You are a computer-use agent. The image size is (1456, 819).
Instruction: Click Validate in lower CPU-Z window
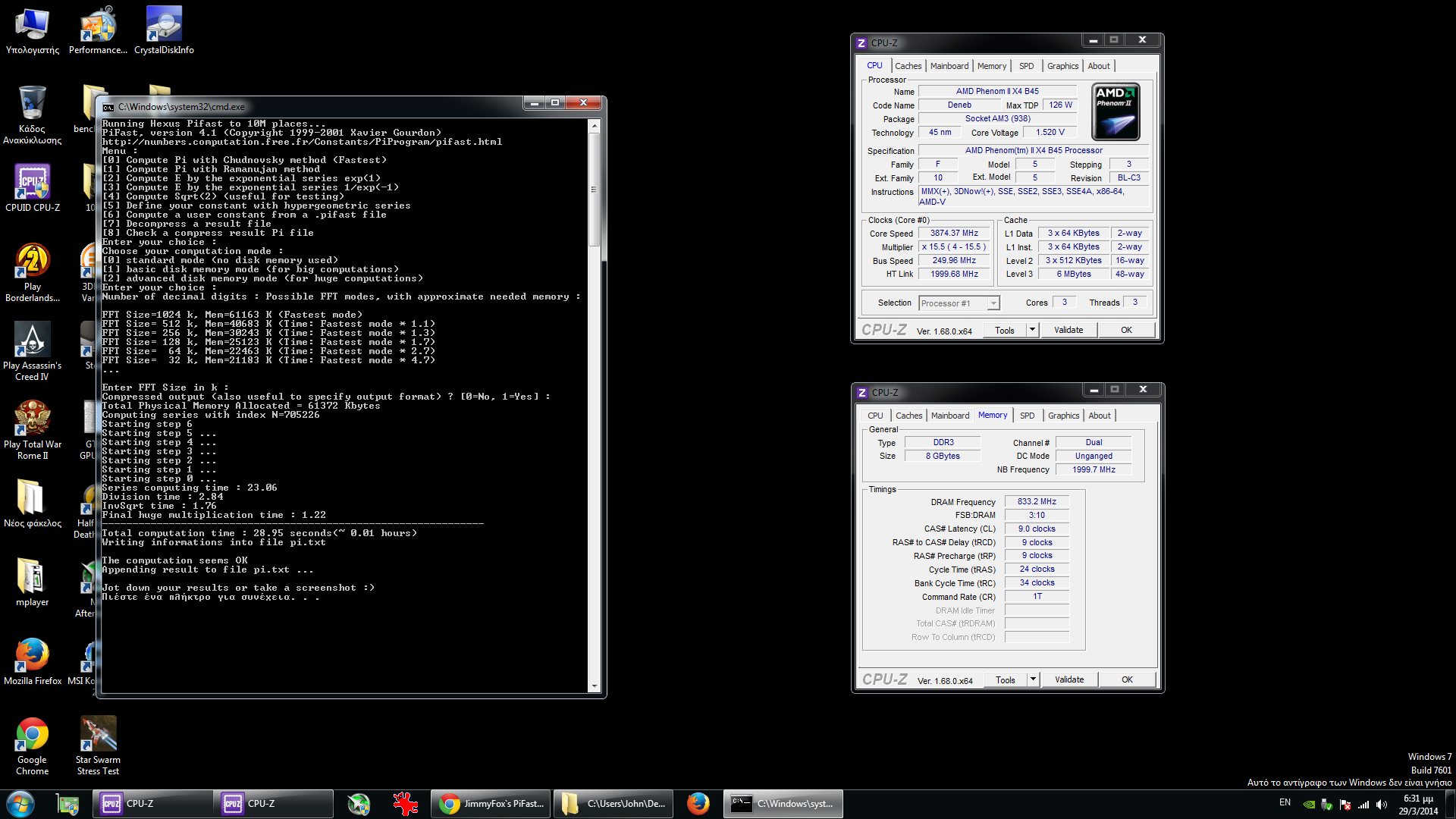[1069, 679]
